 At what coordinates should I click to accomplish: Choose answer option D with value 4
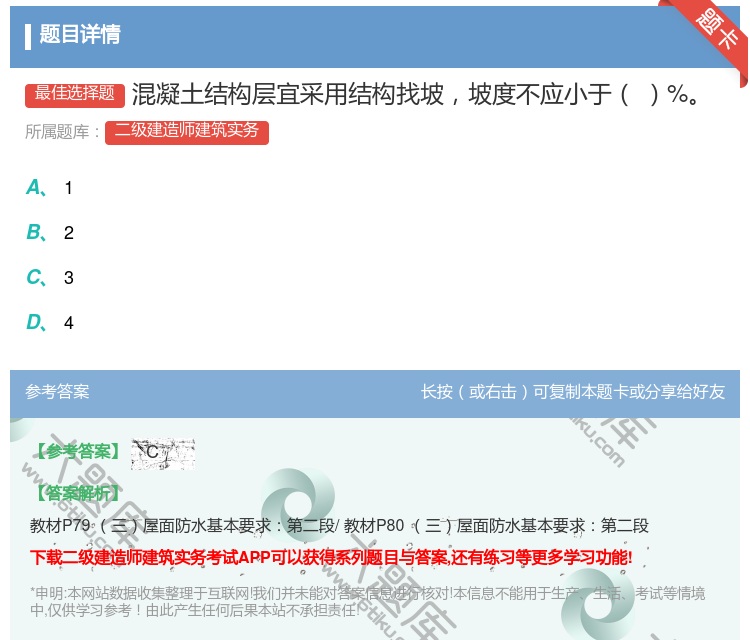[50, 322]
